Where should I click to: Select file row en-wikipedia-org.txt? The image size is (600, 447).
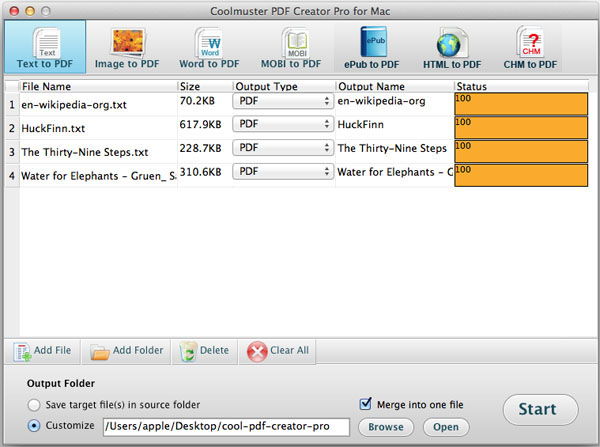tap(74, 105)
